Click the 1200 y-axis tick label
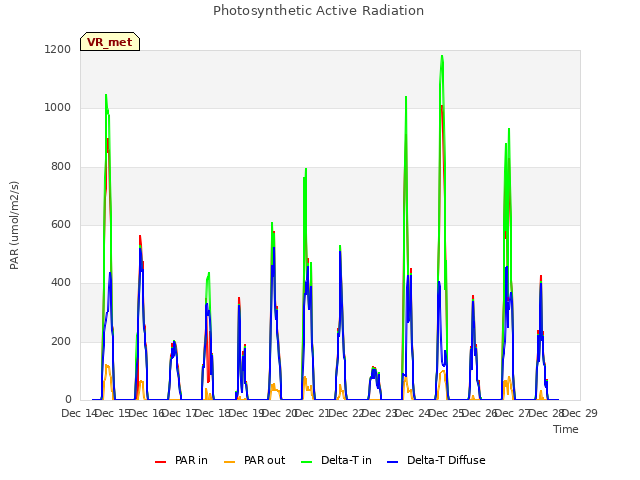Image resolution: width=640 pixels, height=480 pixels. [58, 49]
